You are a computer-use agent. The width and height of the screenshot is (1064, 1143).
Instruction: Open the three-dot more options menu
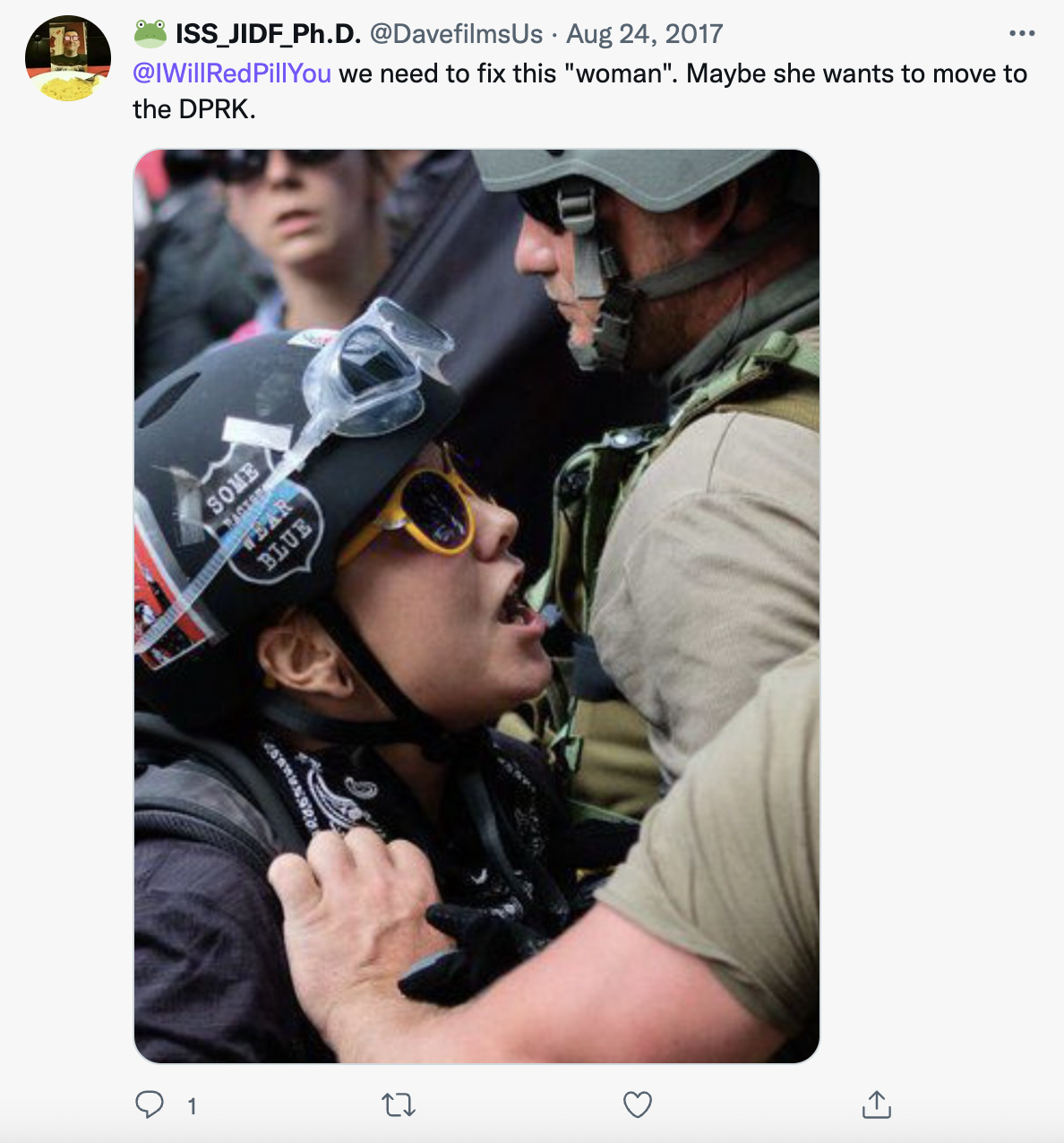pyautogui.click(x=1022, y=34)
